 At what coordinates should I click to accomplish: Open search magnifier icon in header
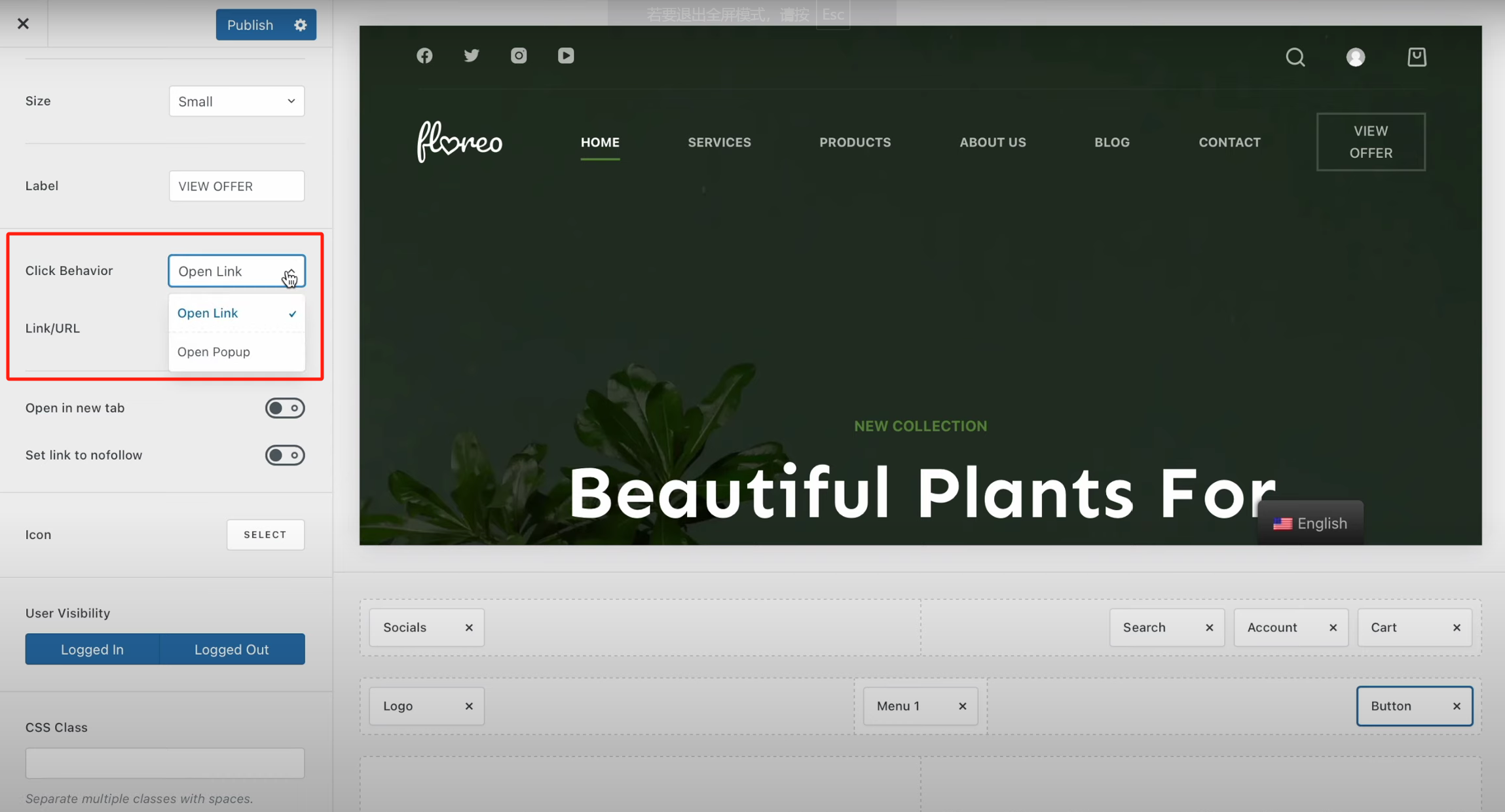coord(1295,57)
